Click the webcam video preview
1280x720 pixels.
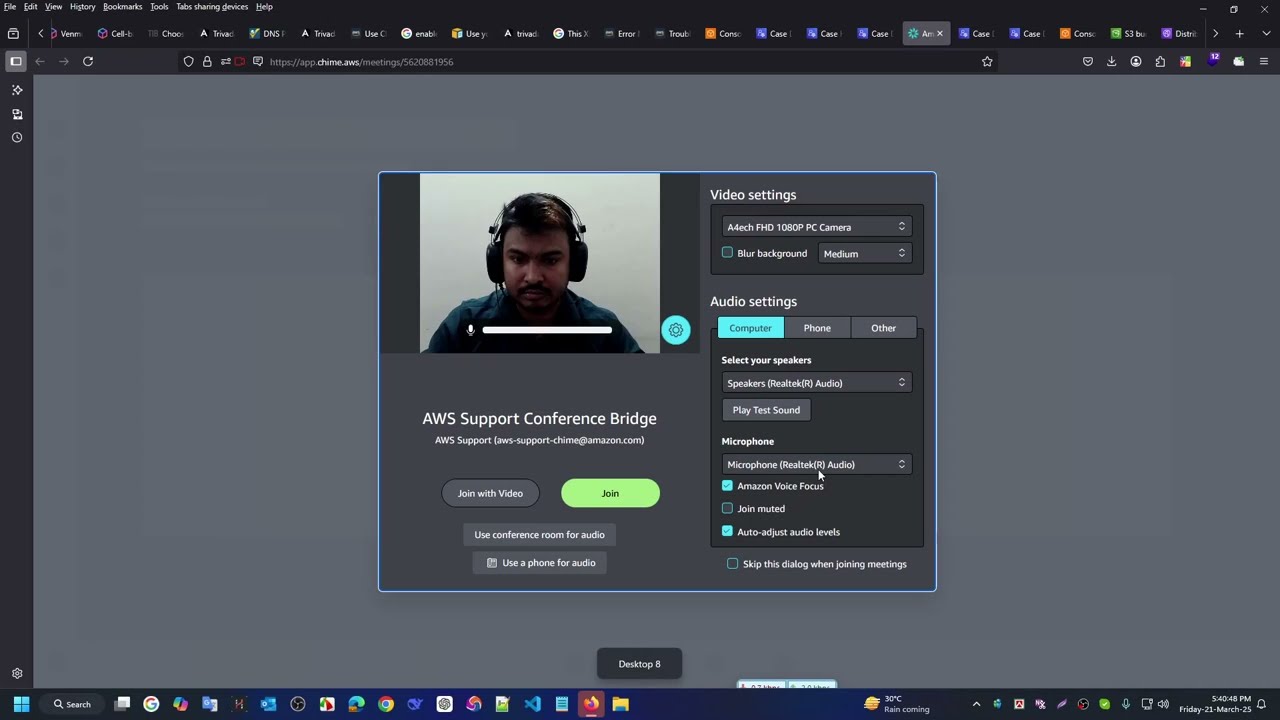click(540, 263)
